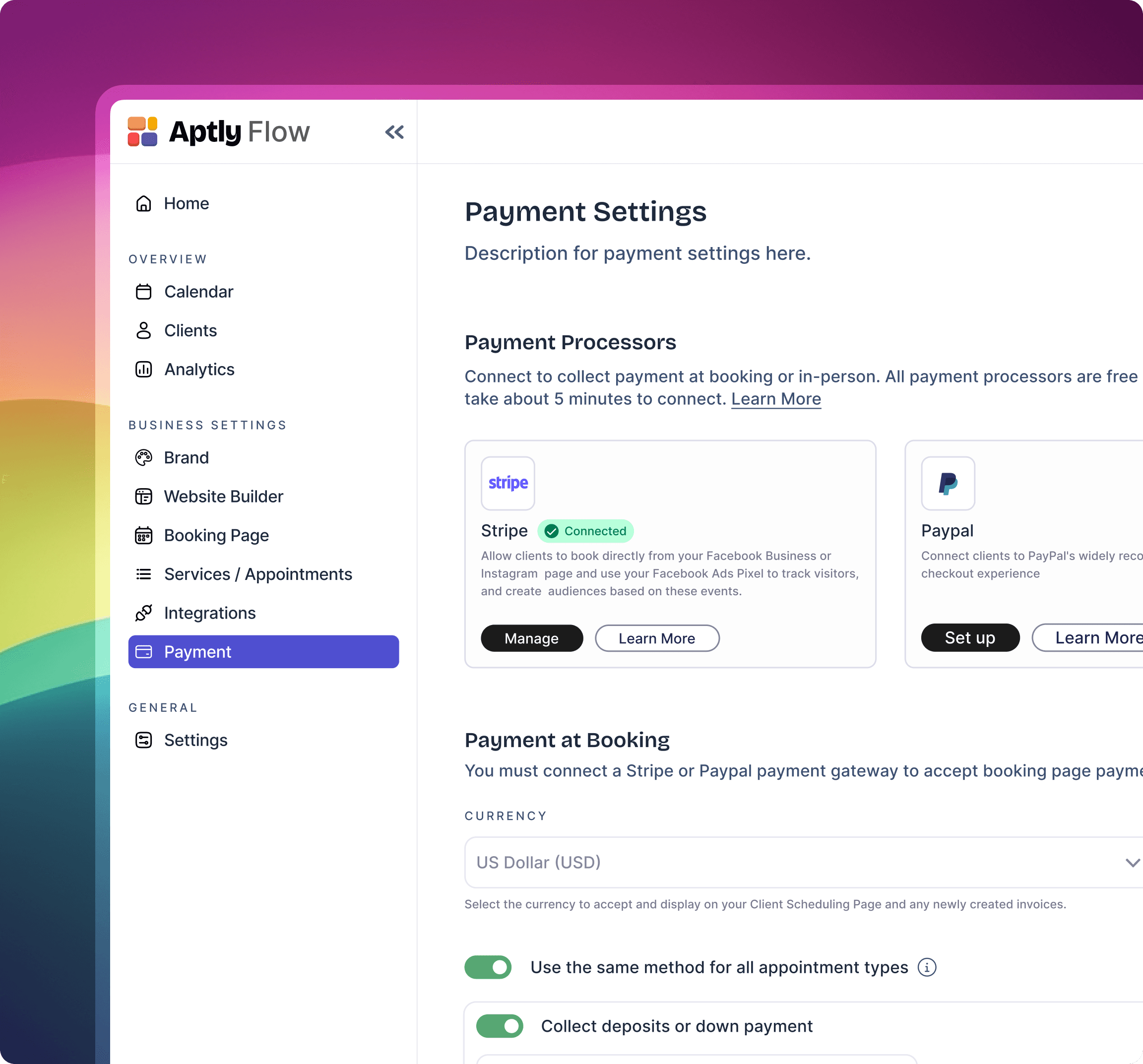Click the Stripe card title text

(x=504, y=531)
